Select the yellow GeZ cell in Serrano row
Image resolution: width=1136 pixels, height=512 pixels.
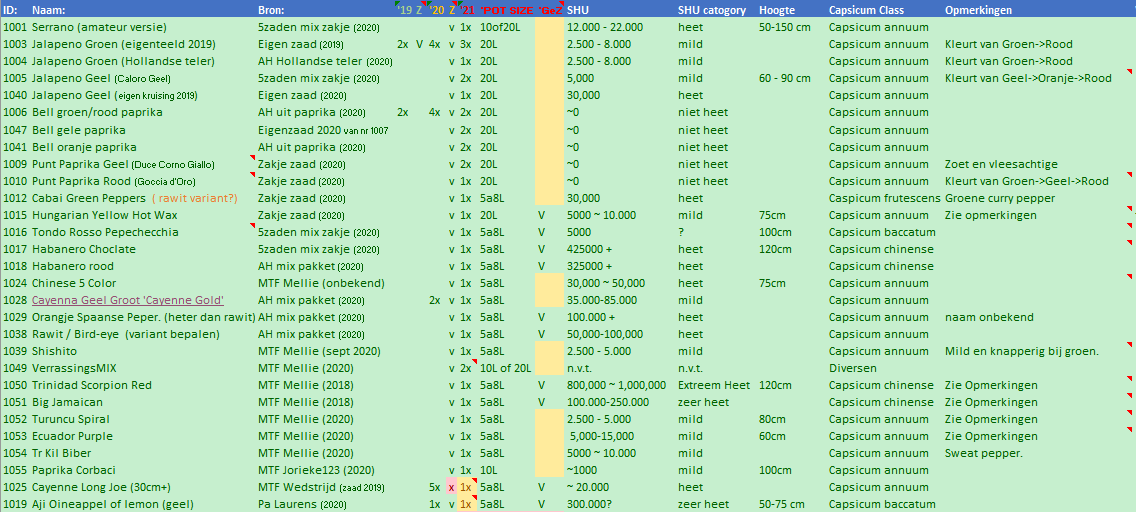point(549,27)
